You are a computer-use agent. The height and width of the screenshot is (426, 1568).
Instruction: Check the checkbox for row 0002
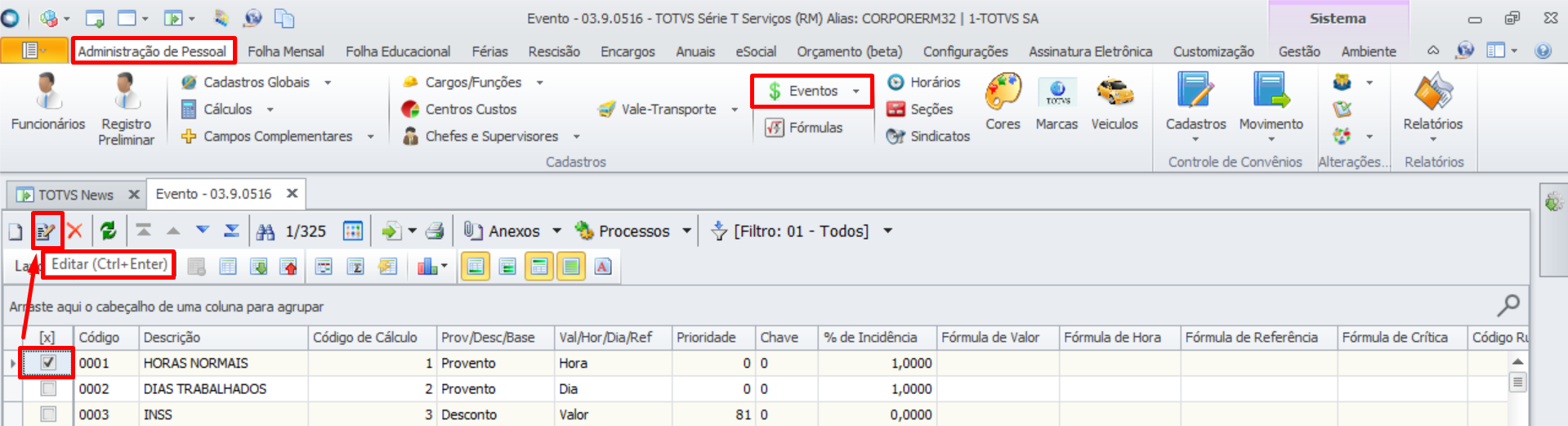tap(48, 388)
